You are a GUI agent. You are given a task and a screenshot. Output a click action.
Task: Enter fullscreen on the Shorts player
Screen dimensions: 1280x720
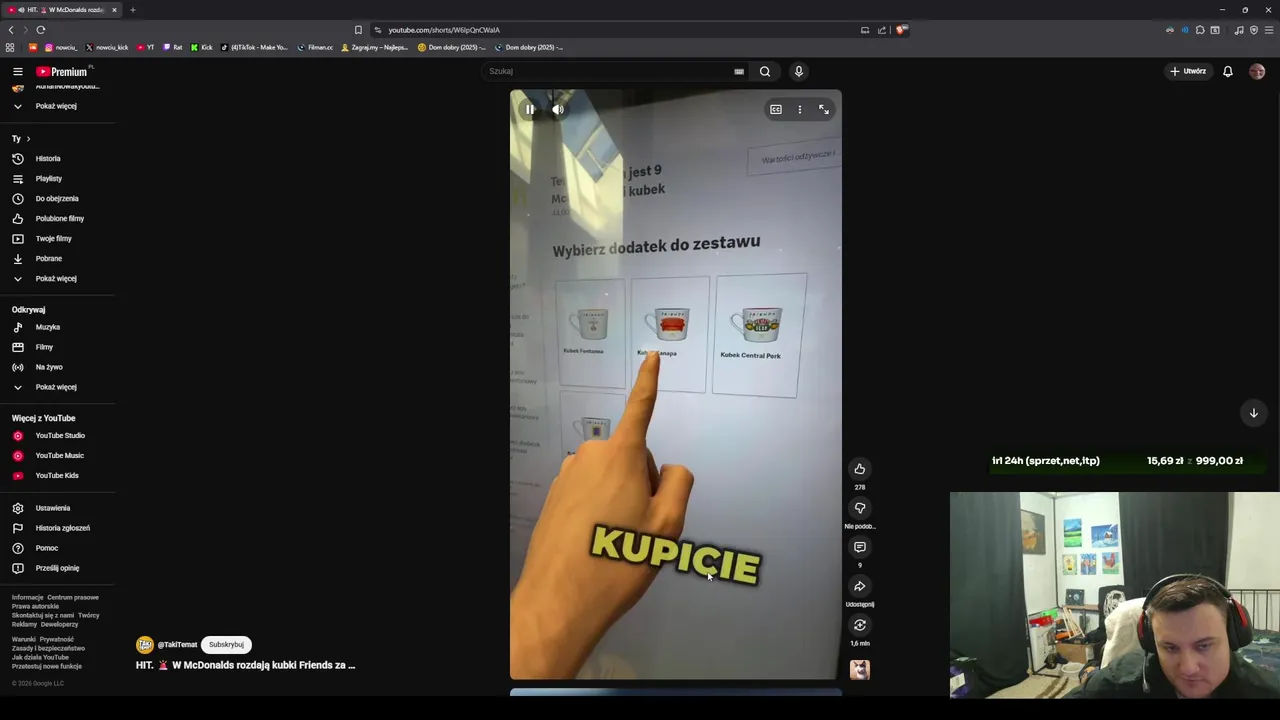tap(824, 109)
